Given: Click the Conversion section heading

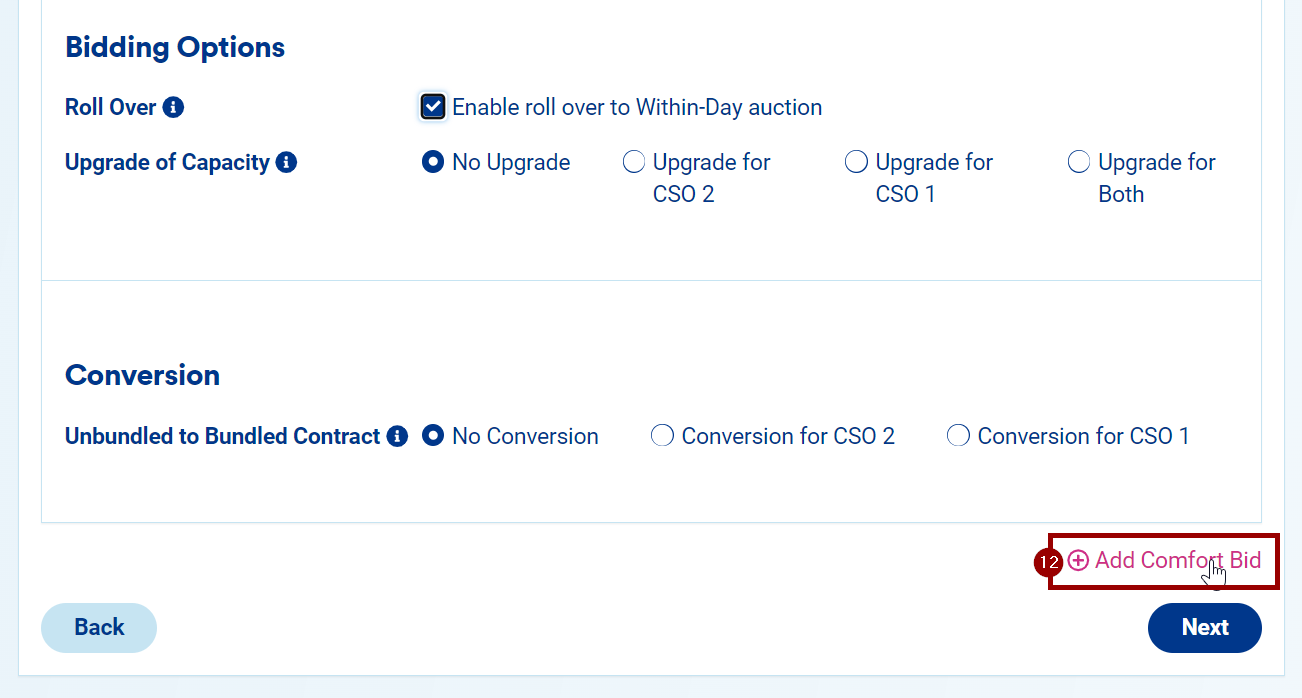Looking at the screenshot, I should [142, 375].
